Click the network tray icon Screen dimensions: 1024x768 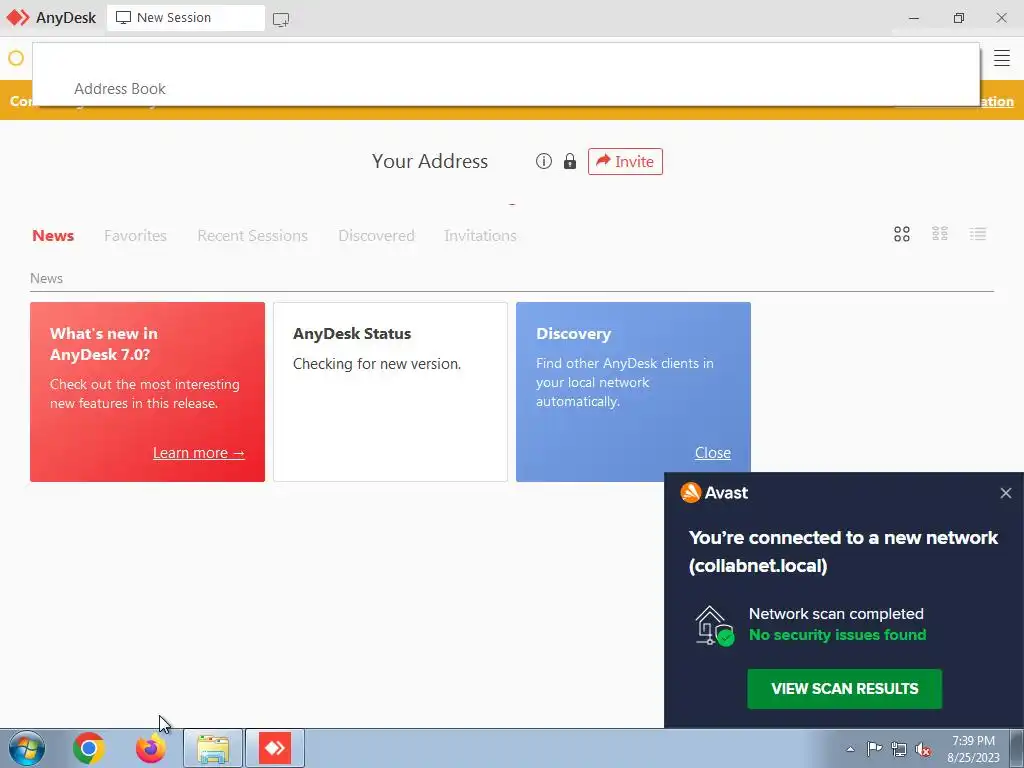click(899, 749)
